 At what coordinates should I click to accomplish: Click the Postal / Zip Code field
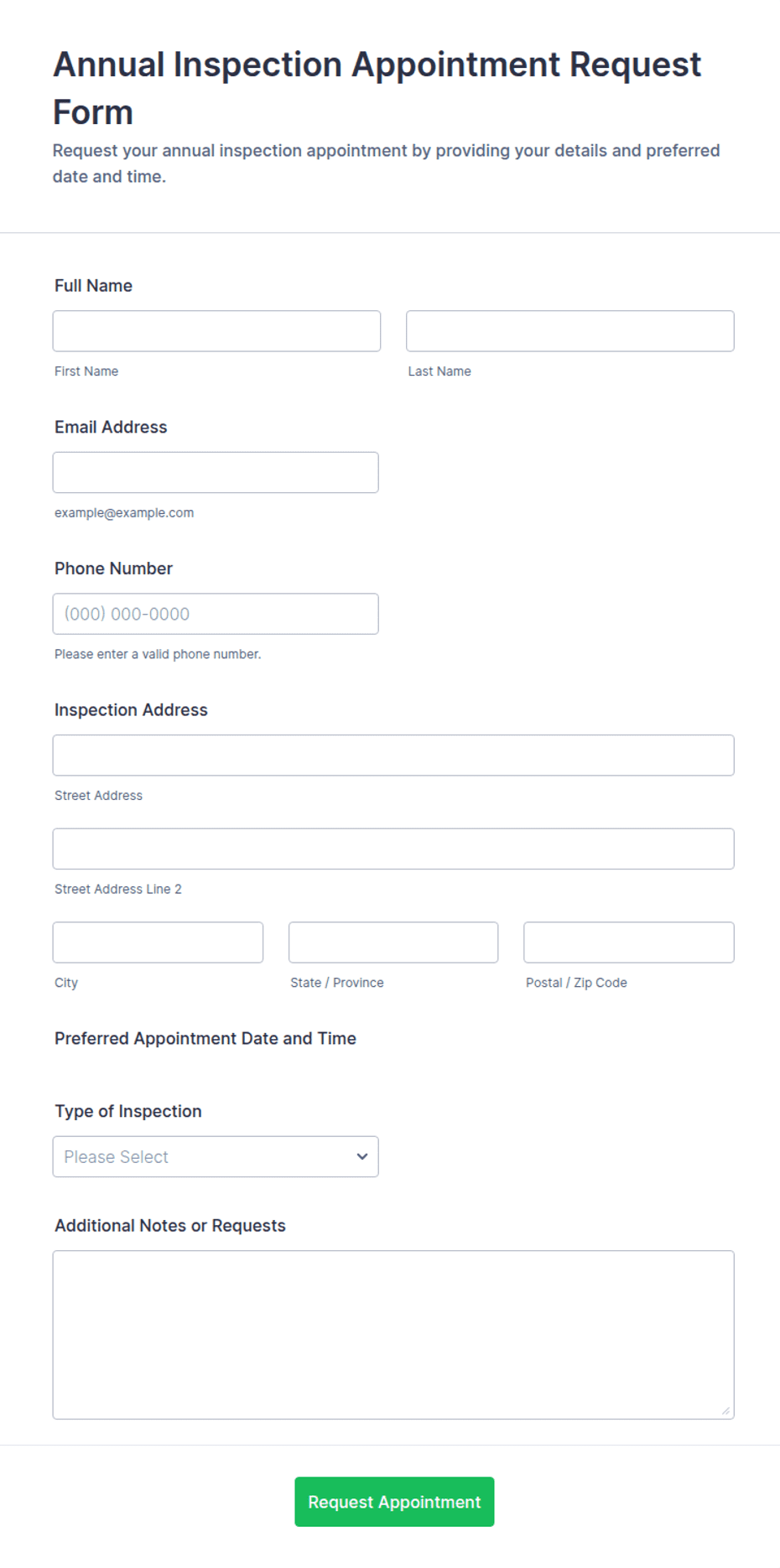click(629, 942)
